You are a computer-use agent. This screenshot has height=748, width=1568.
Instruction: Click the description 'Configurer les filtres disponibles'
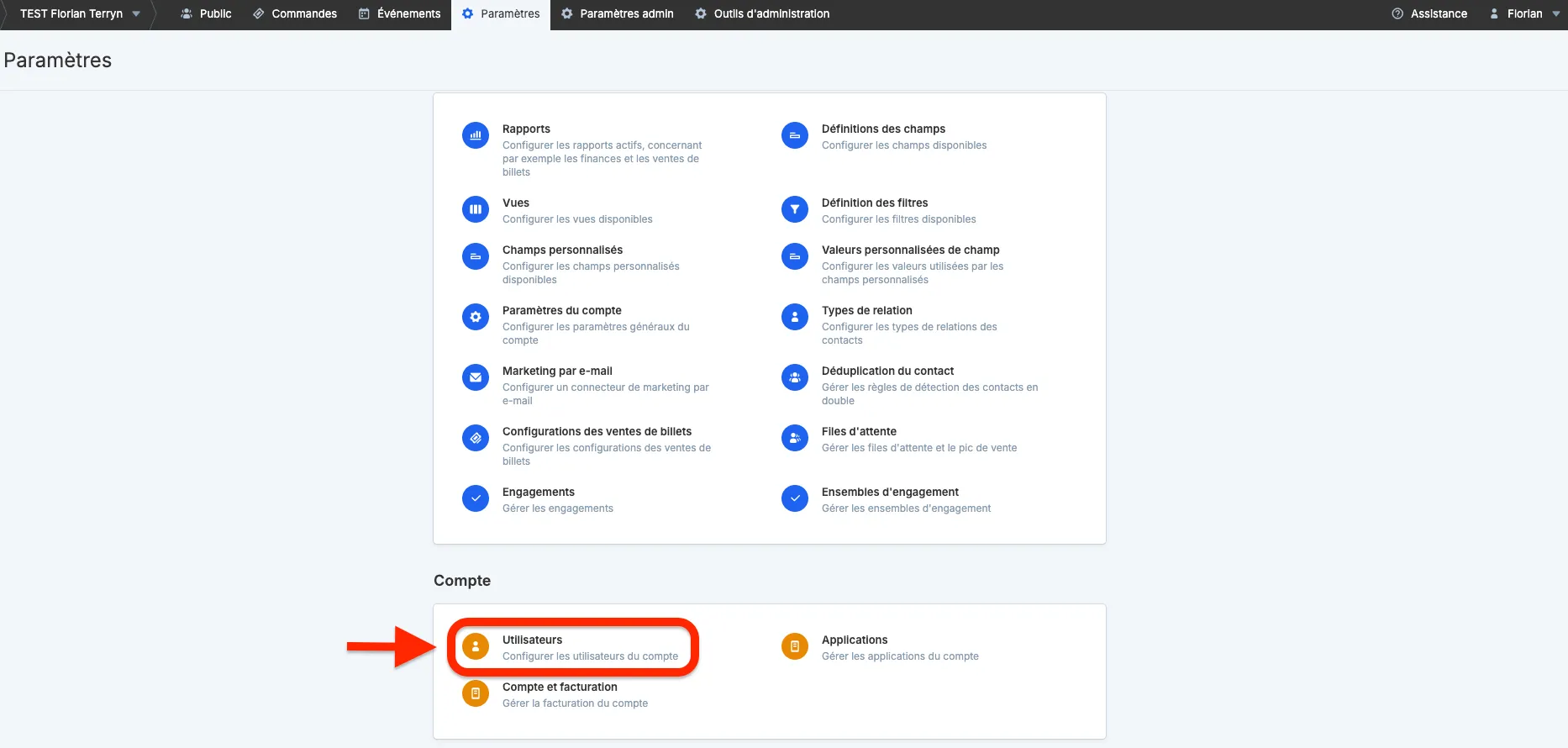click(899, 219)
